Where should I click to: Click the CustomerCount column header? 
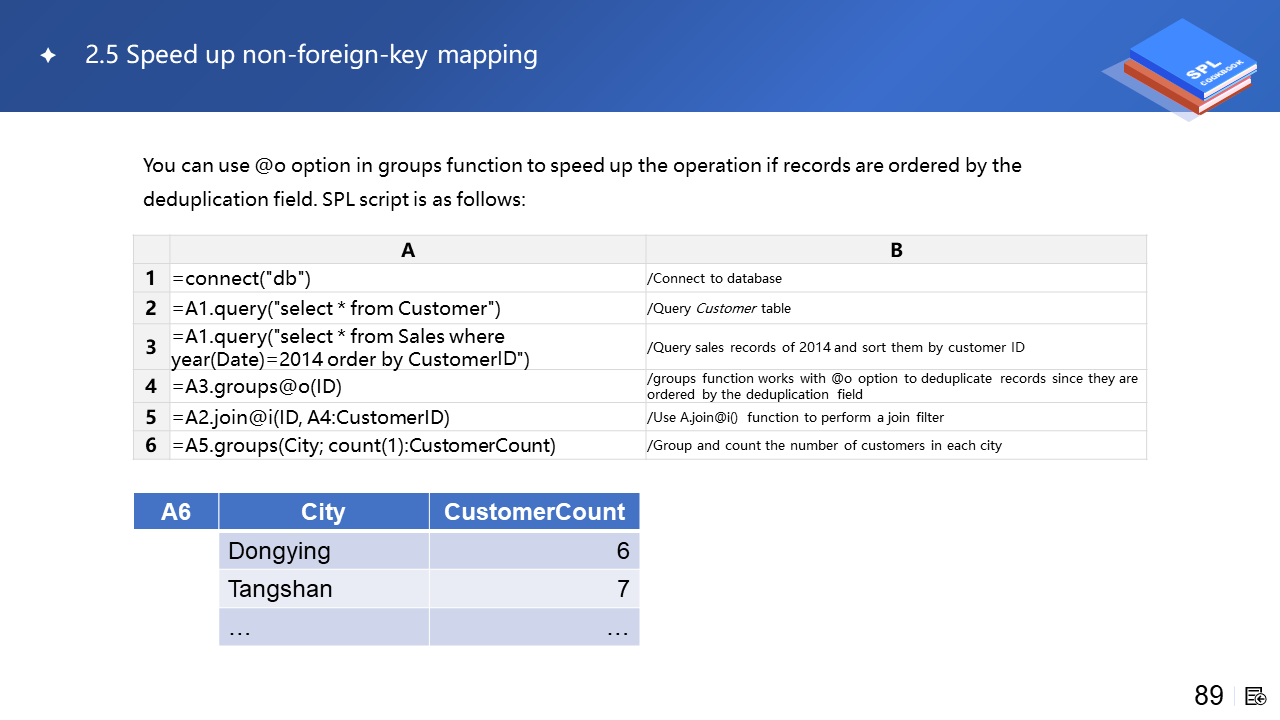(x=534, y=512)
